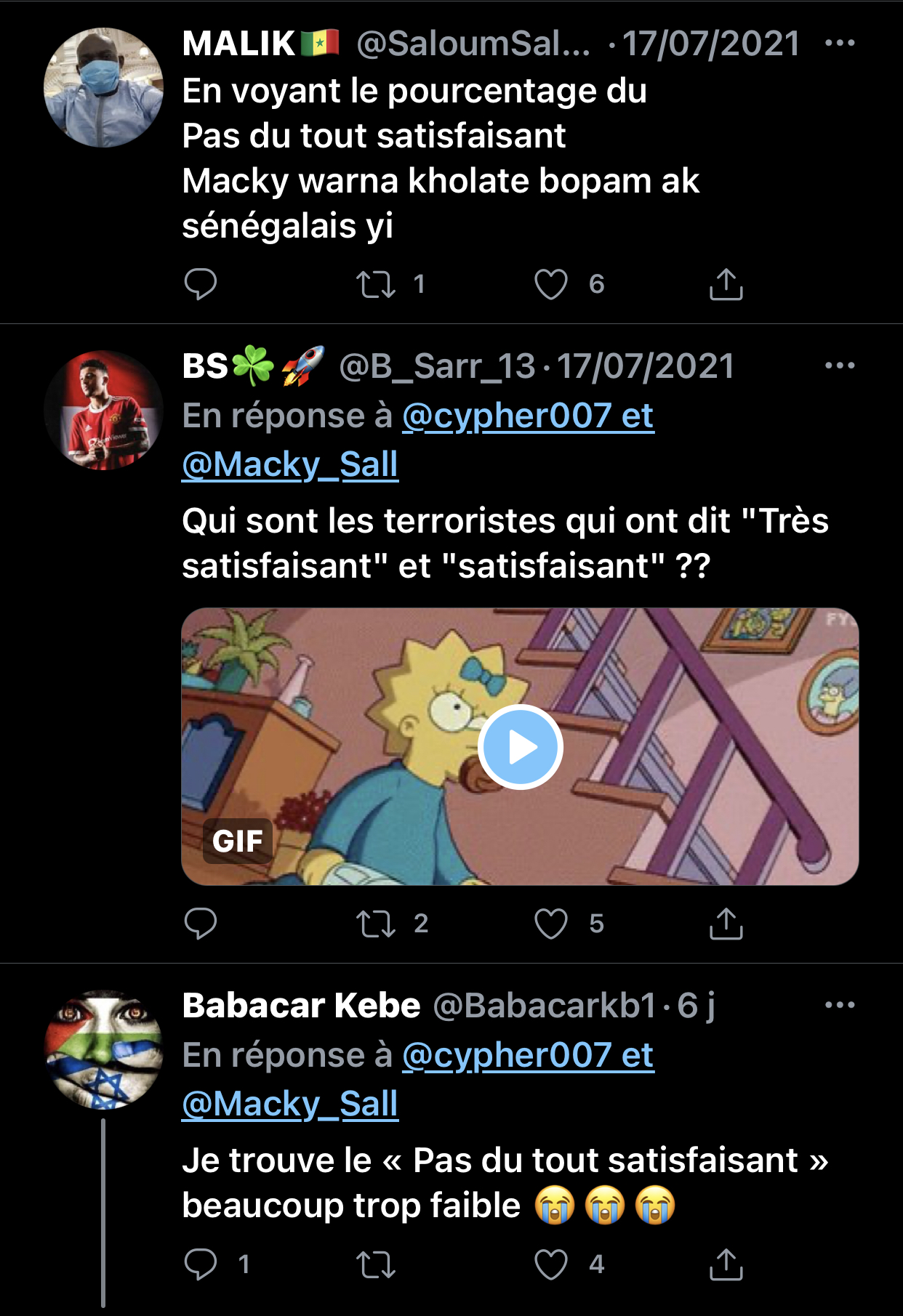Reply to MALIK's tweet

tap(201, 284)
